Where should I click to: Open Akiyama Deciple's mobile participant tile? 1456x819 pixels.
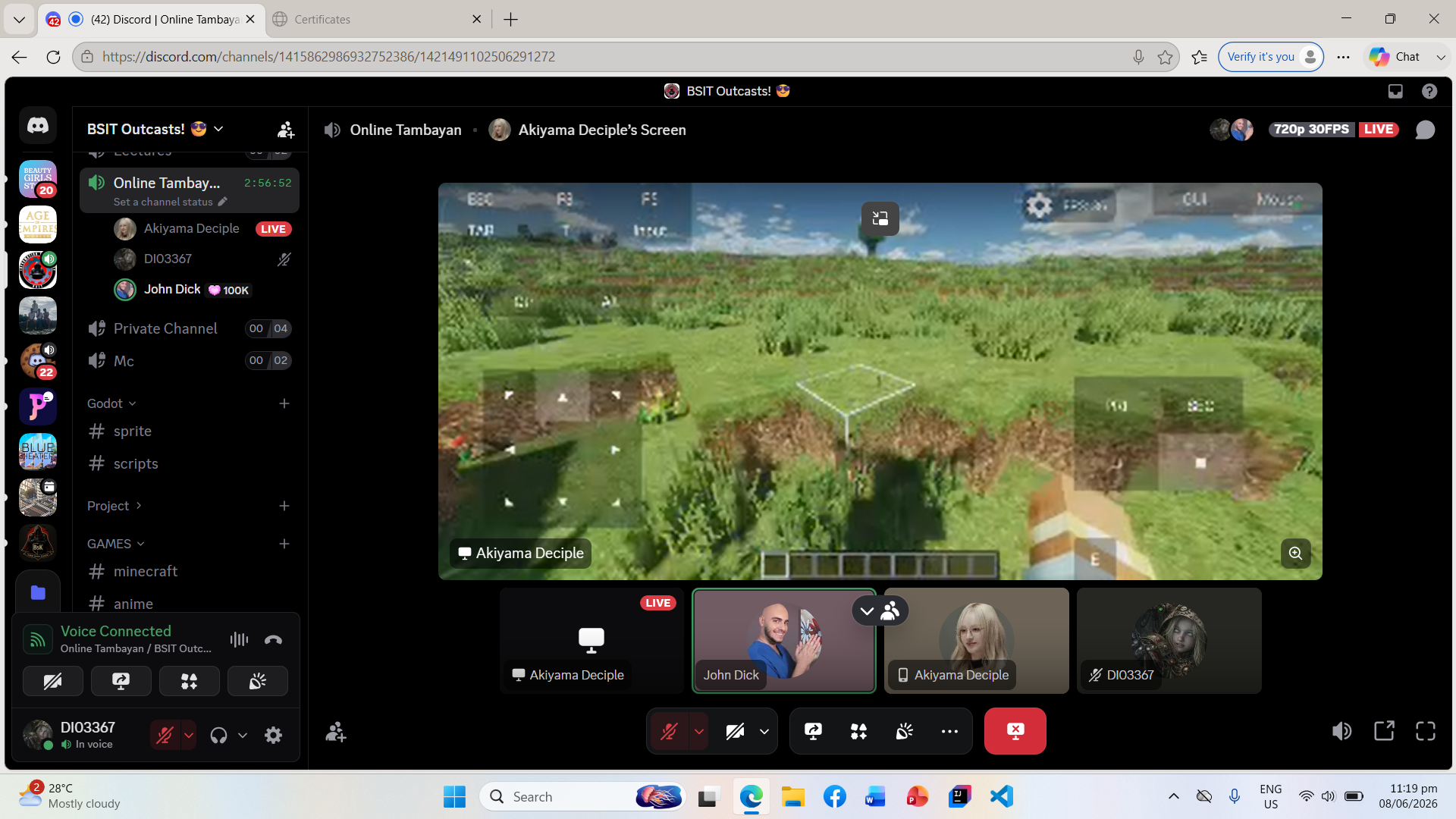click(977, 641)
